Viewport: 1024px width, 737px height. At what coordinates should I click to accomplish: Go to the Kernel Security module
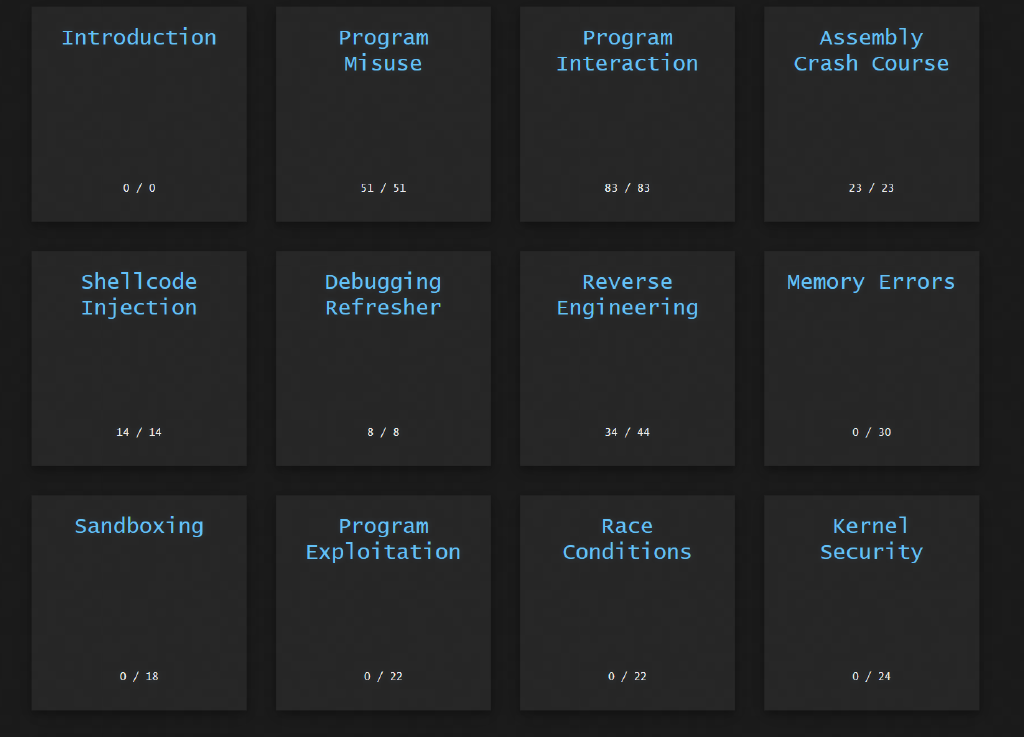pos(871,539)
